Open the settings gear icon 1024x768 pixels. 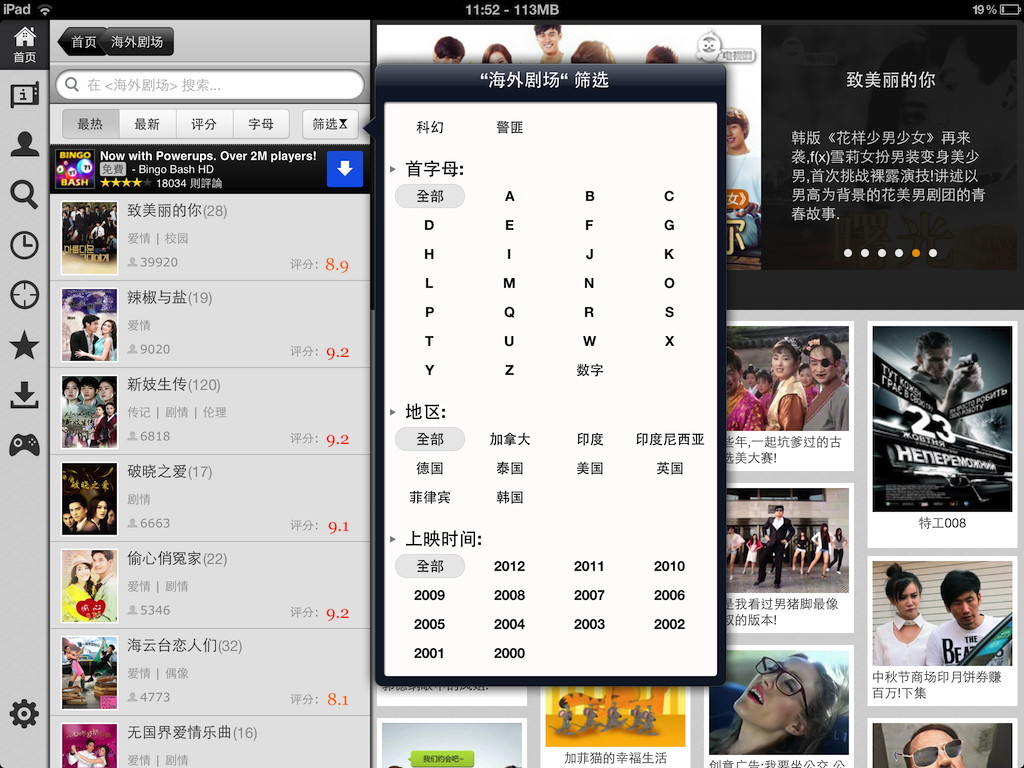(x=24, y=713)
